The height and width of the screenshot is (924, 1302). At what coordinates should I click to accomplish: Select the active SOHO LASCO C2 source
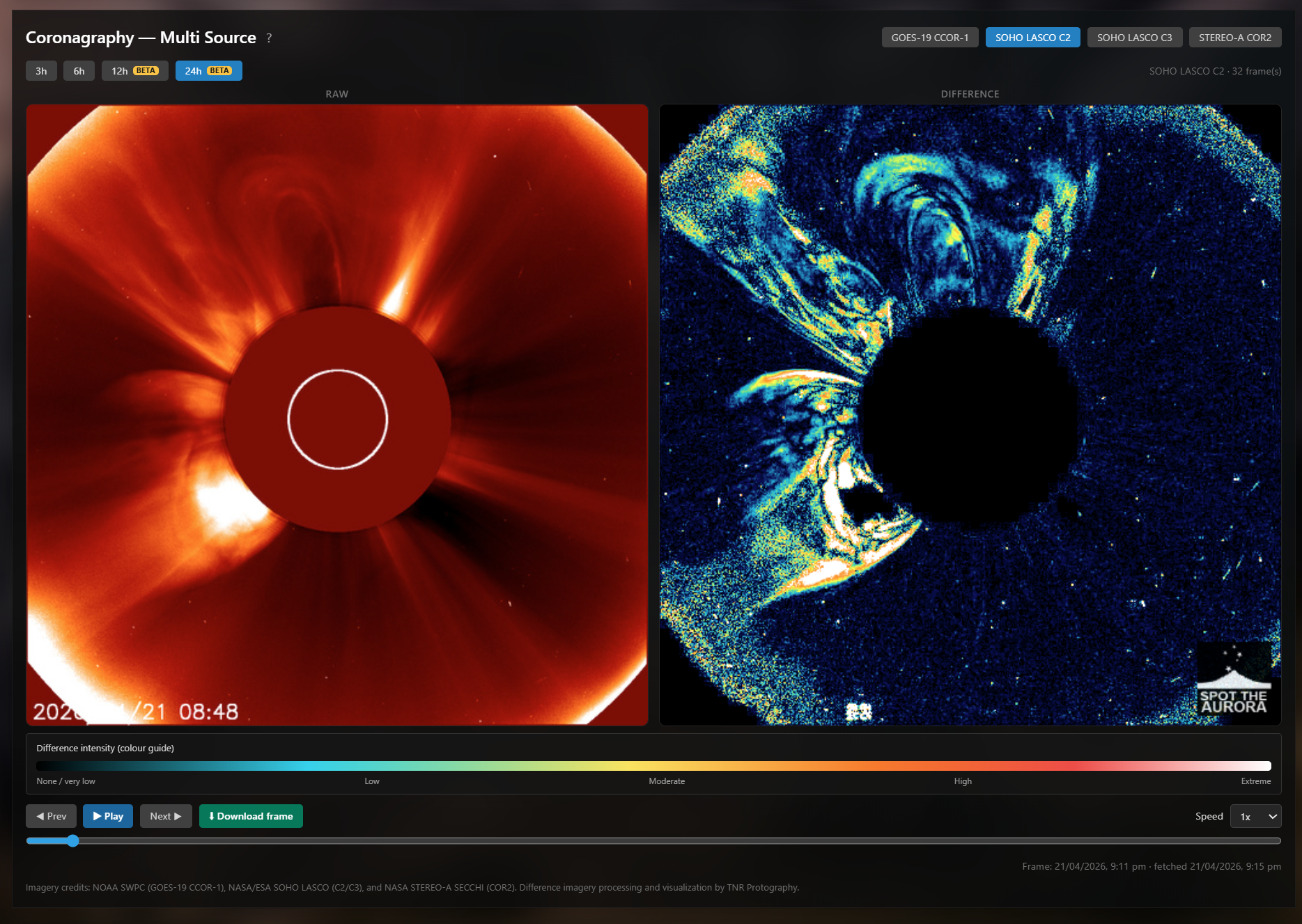(x=1032, y=38)
